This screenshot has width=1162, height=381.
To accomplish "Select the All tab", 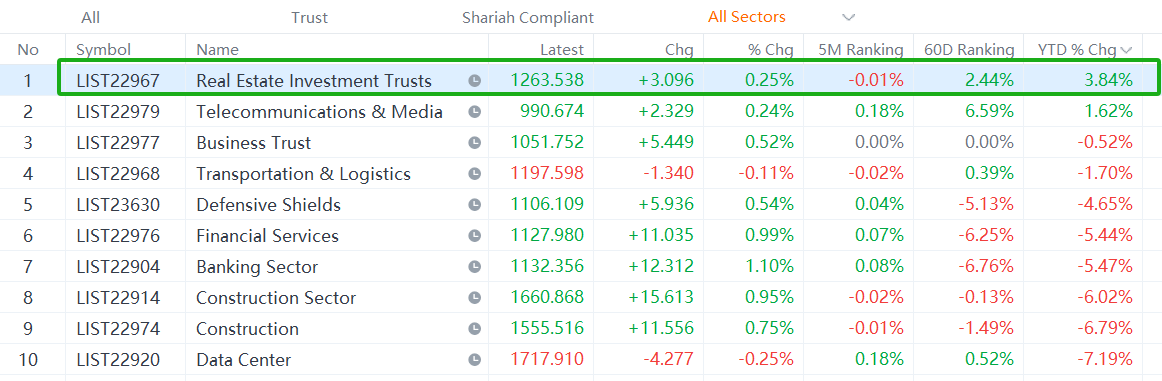I will (x=90, y=18).
